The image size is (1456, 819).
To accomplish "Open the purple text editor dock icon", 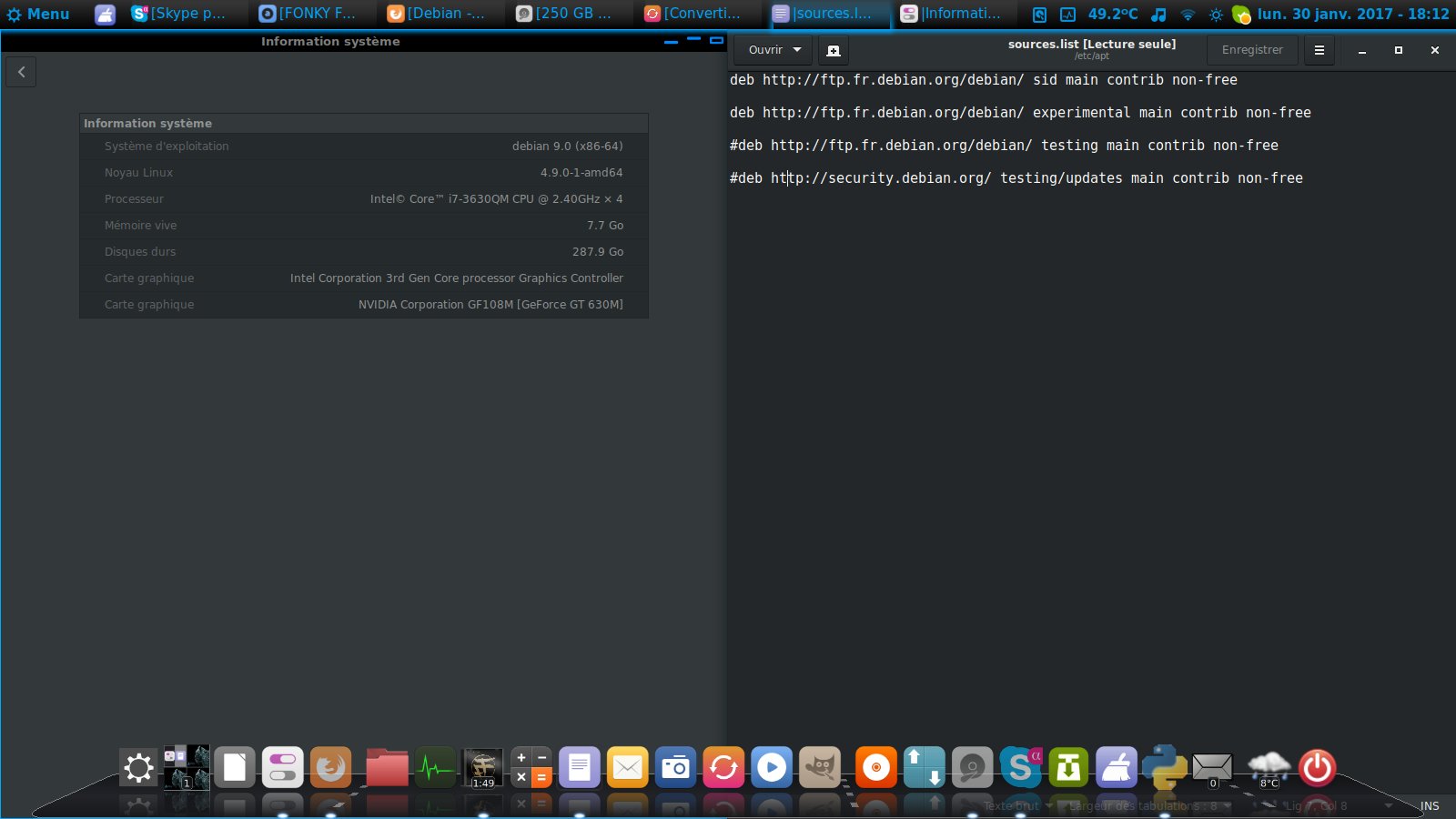I will 580,768.
